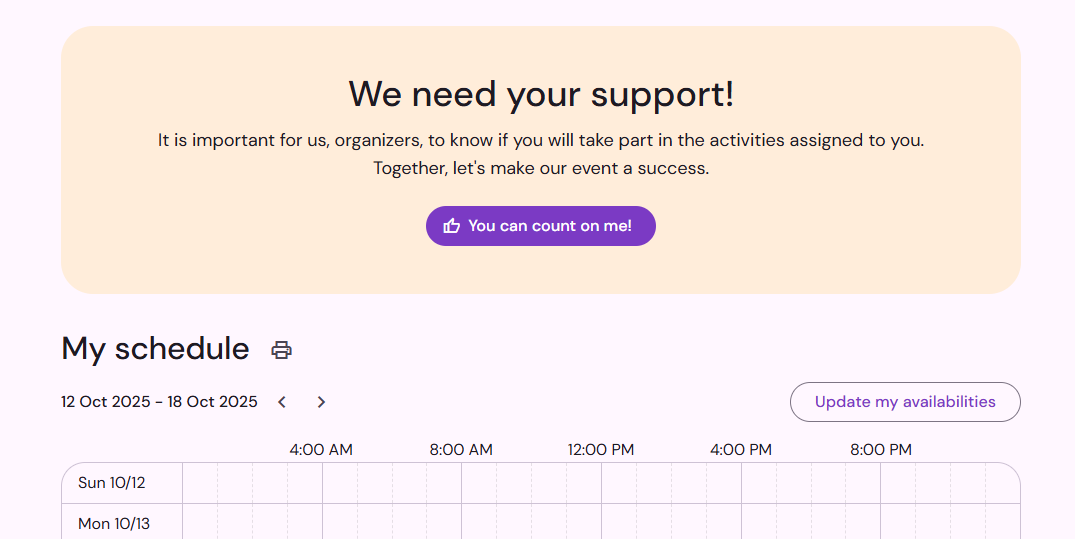The image size is (1075, 539).
Task: Open "Update my availabilities"
Action: 905,402
